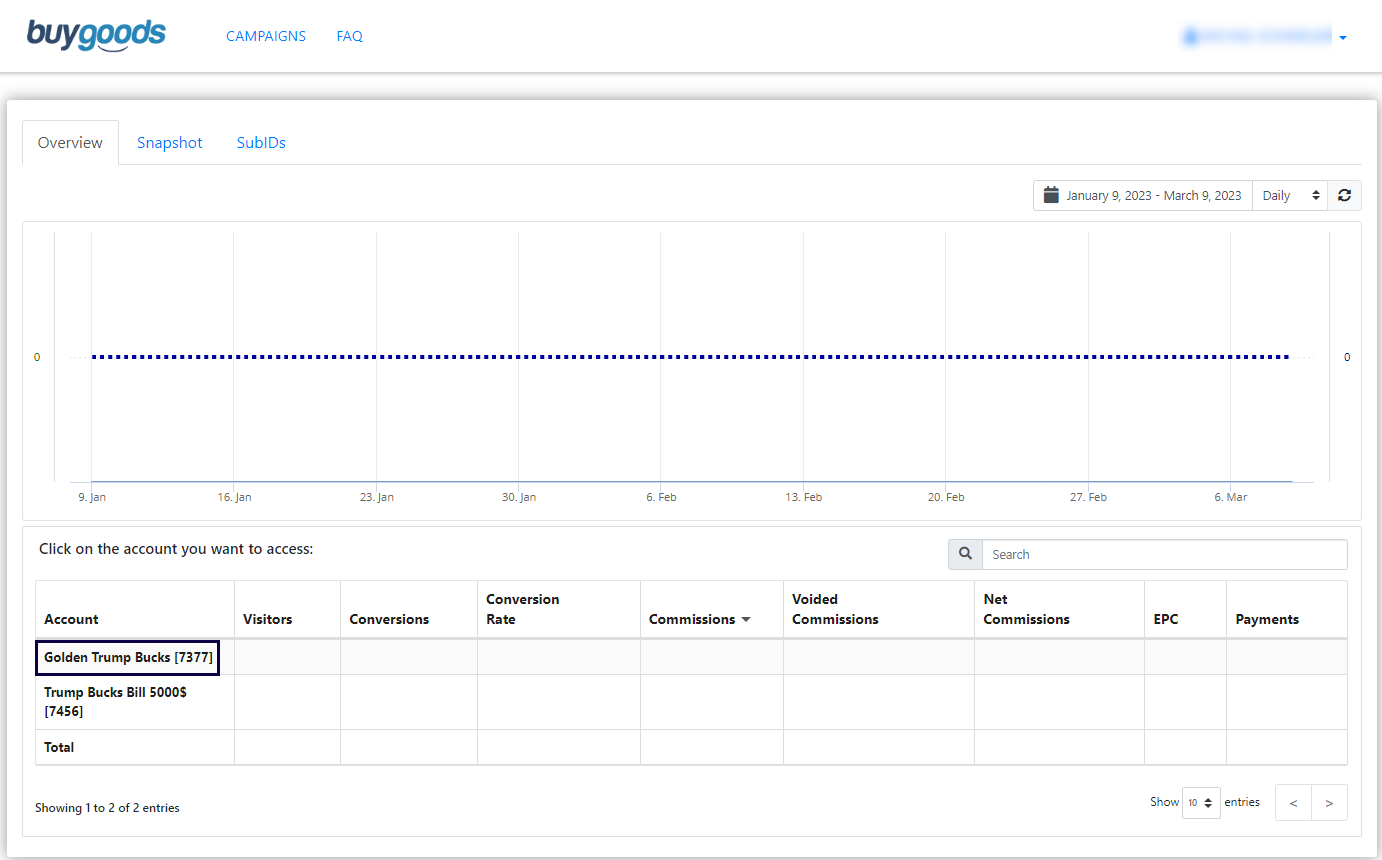Open the user account dropdown
Image resolution: width=1382 pixels, height=860 pixels.
(1265, 37)
